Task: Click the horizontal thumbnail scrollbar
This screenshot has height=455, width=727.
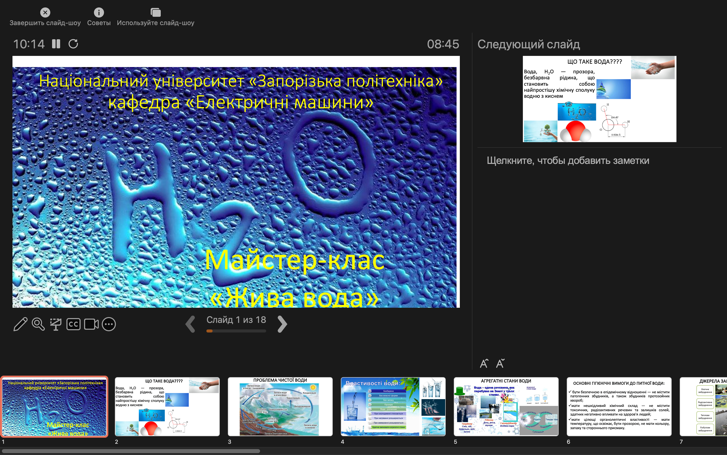Action: coord(130,451)
